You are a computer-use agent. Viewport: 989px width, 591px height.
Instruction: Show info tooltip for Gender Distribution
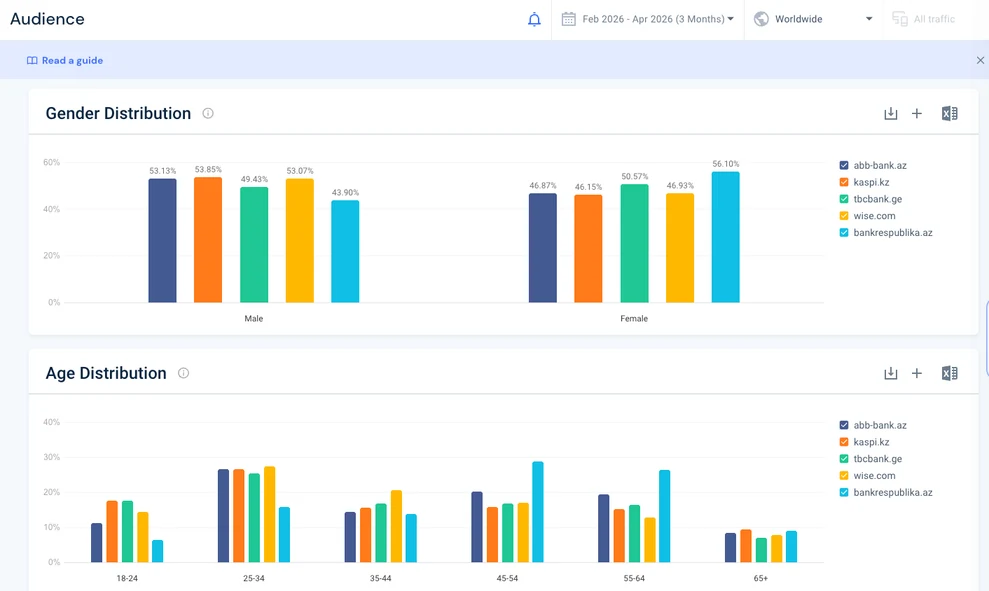(208, 114)
